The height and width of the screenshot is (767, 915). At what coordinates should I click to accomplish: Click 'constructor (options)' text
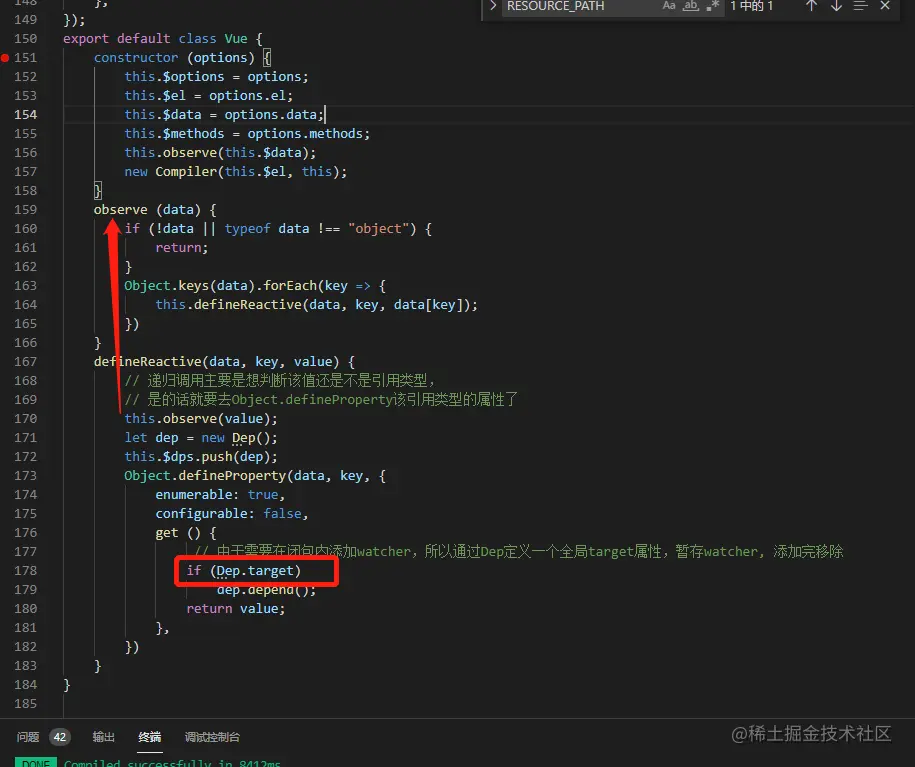pos(174,58)
